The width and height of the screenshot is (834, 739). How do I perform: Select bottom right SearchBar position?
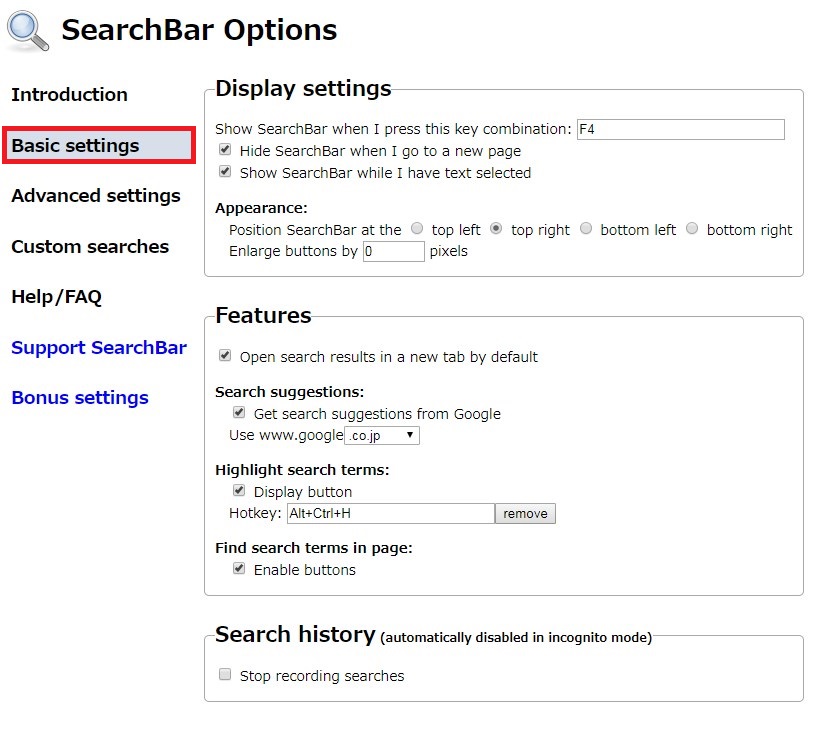[692, 228]
